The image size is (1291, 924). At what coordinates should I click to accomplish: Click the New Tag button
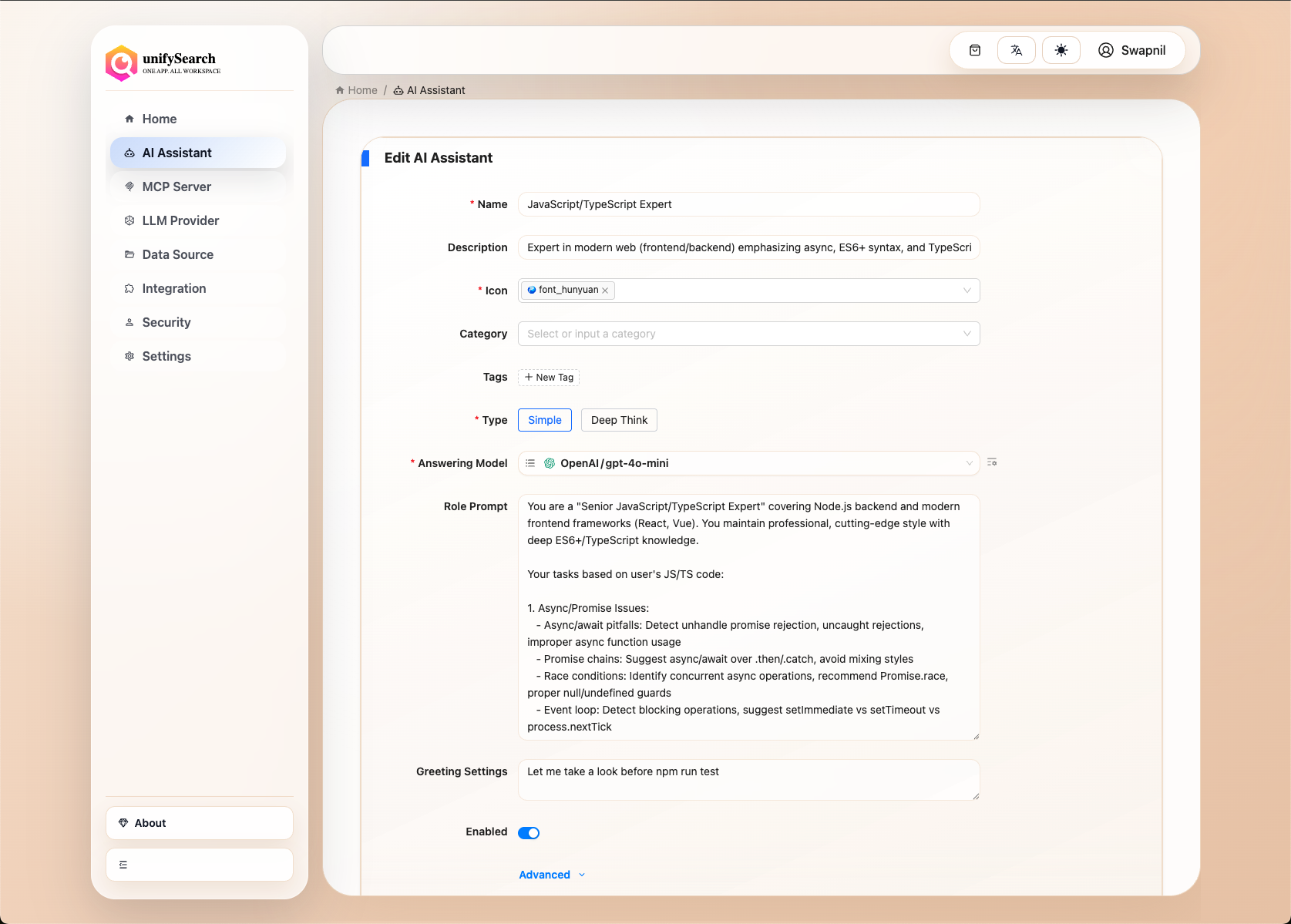point(549,377)
